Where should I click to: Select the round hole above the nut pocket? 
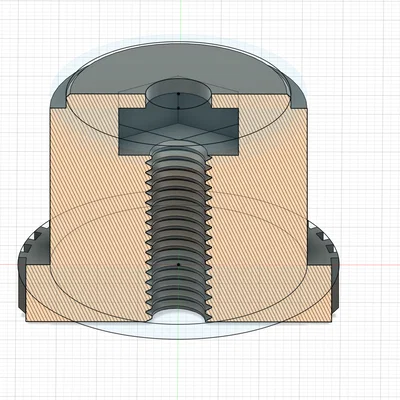pos(179,93)
